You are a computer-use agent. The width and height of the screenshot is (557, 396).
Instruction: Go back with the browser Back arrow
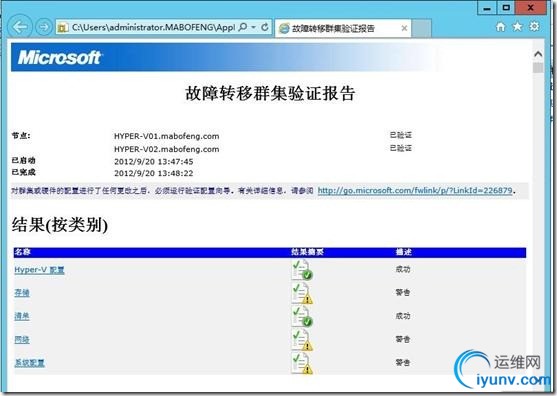click(x=20, y=27)
